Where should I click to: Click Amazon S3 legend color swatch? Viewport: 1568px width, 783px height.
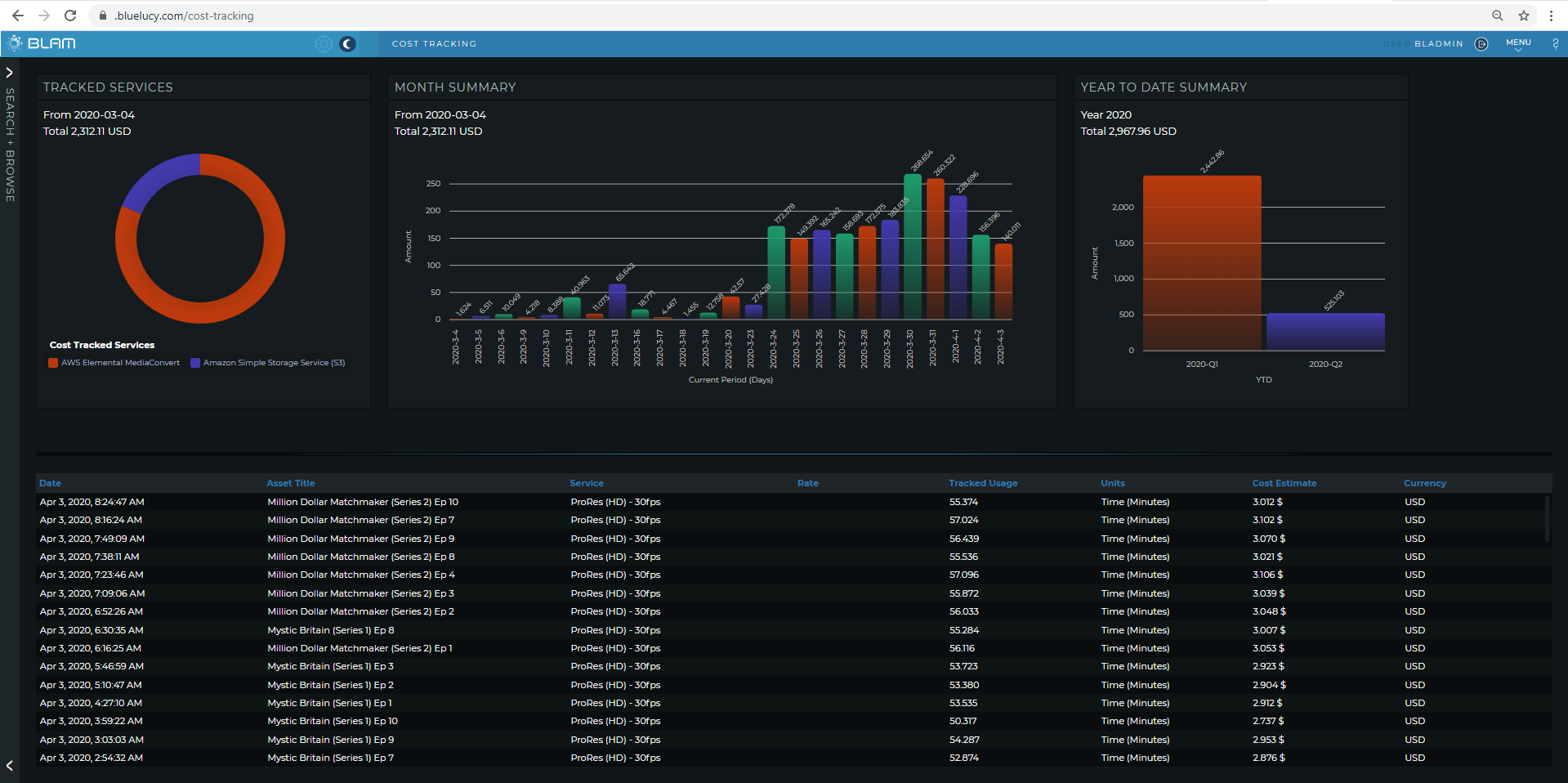pos(195,363)
